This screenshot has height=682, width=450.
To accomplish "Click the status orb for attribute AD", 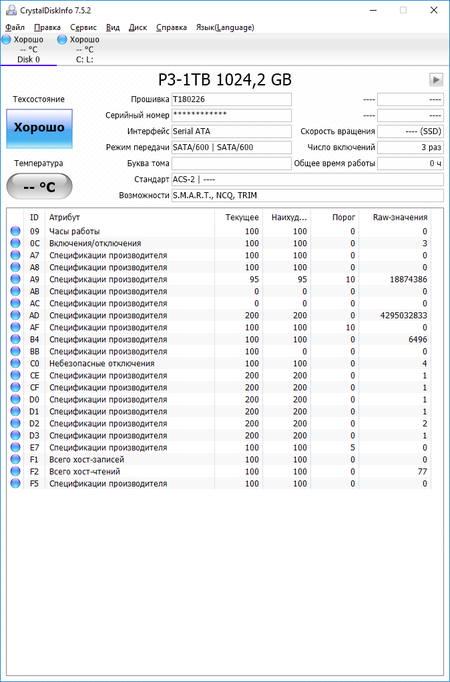I will click(x=15, y=315).
